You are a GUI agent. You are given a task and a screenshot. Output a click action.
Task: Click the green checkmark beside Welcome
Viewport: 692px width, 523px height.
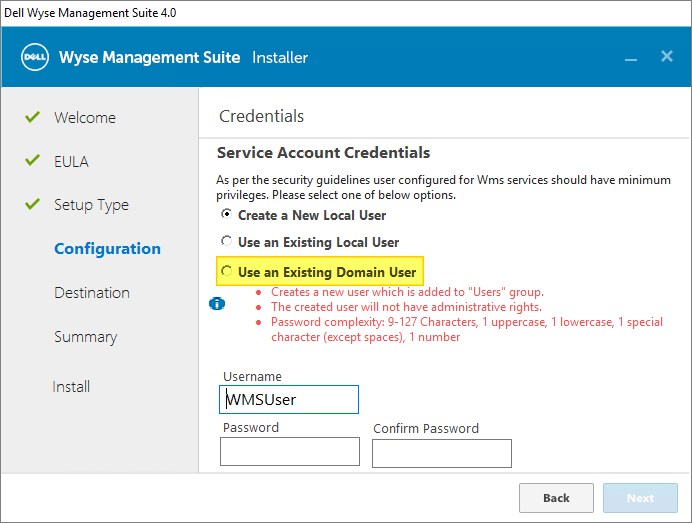[31, 117]
